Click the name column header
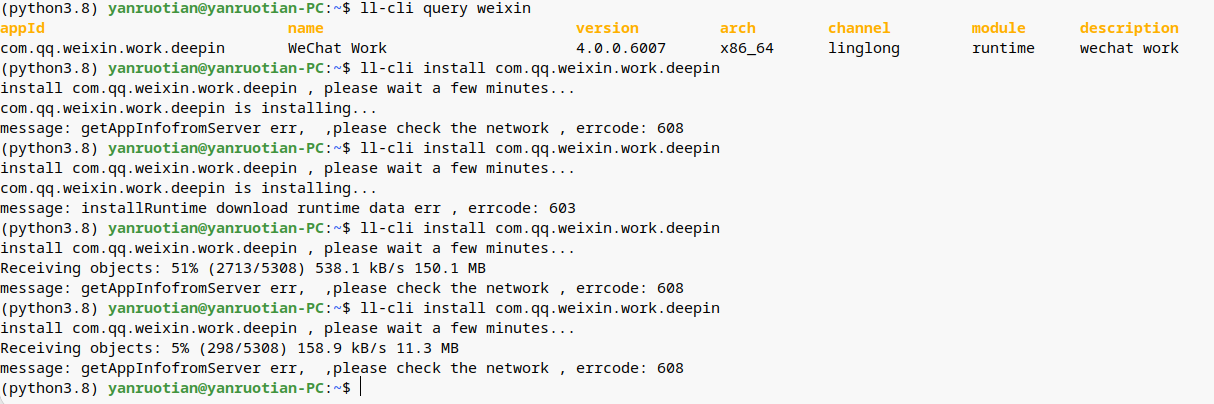Viewport: 1214px width, 404px height. [305, 28]
